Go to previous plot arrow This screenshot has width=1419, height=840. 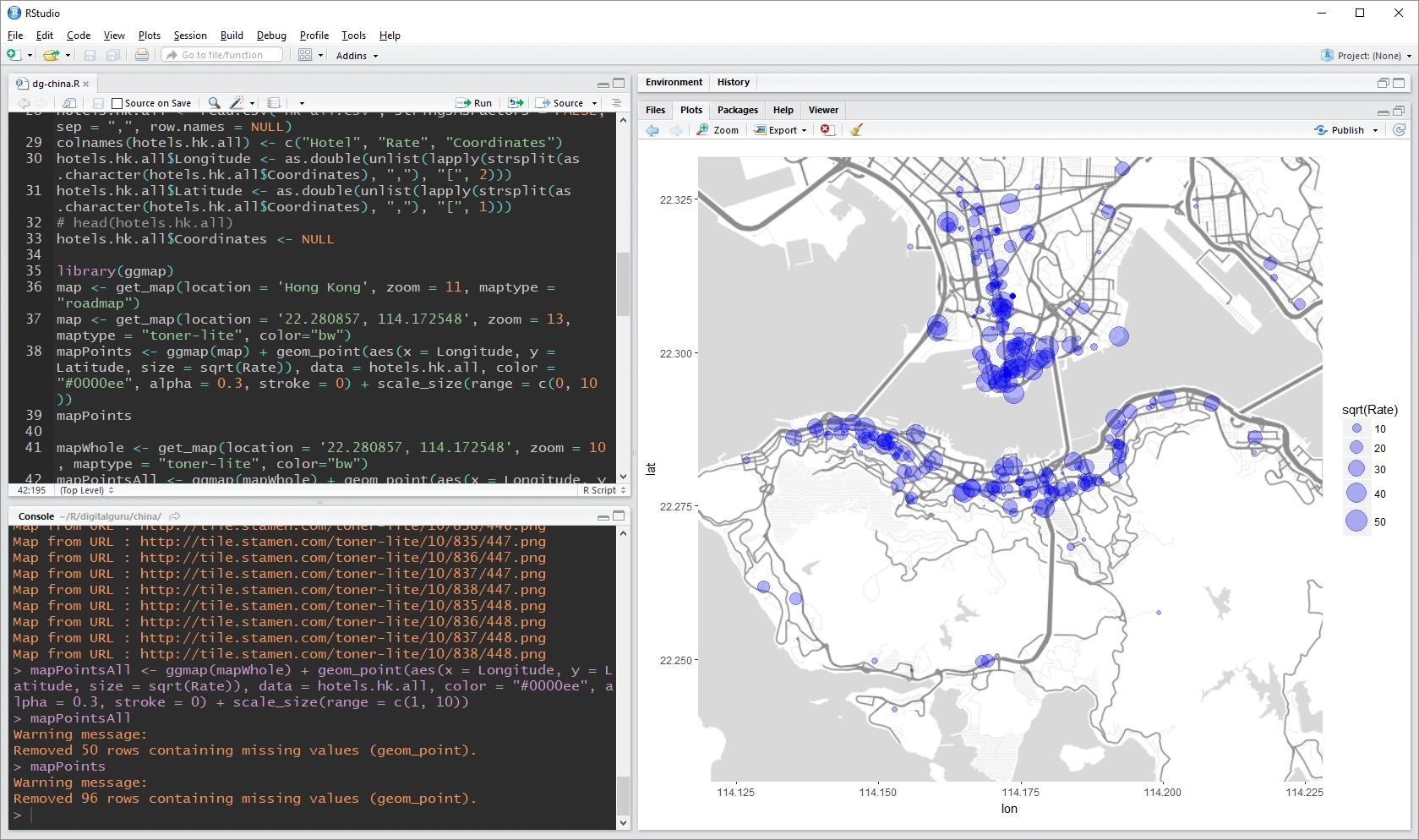coord(652,130)
